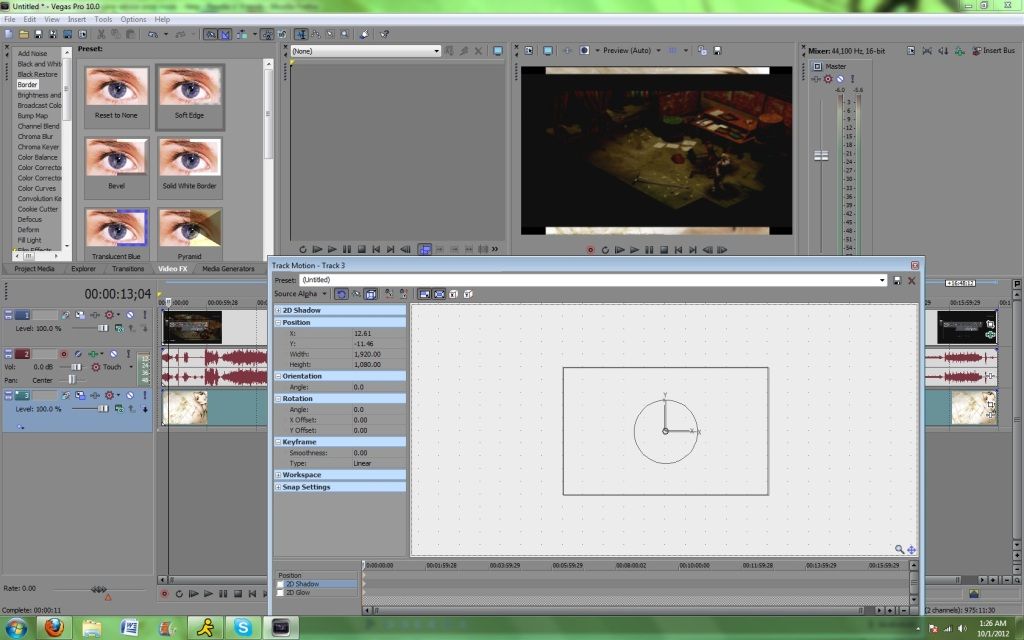The image size is (1024, 640).
Task: Open track FX on audio track 2
Action: point(93,354)
